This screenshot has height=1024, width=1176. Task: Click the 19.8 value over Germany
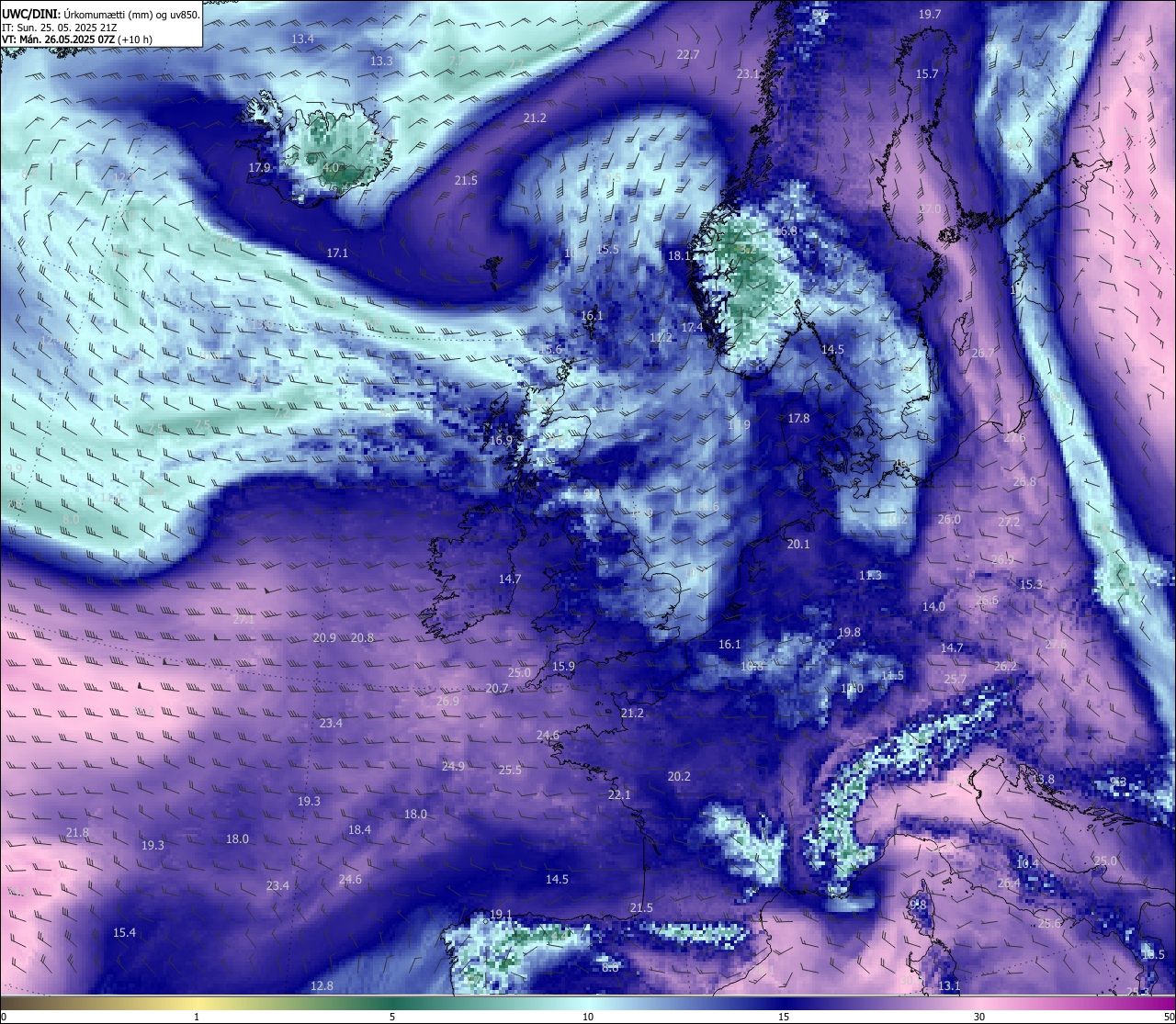click(x=849, y=633)
